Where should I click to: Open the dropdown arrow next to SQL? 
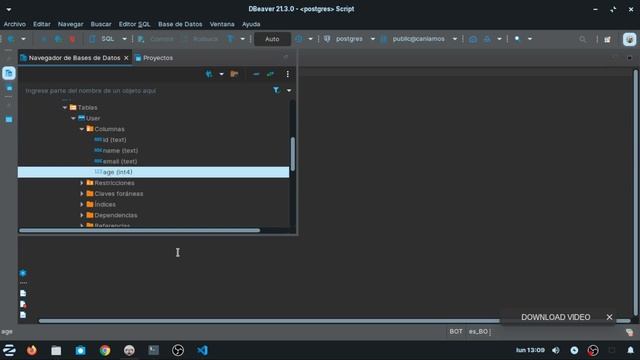124,39
